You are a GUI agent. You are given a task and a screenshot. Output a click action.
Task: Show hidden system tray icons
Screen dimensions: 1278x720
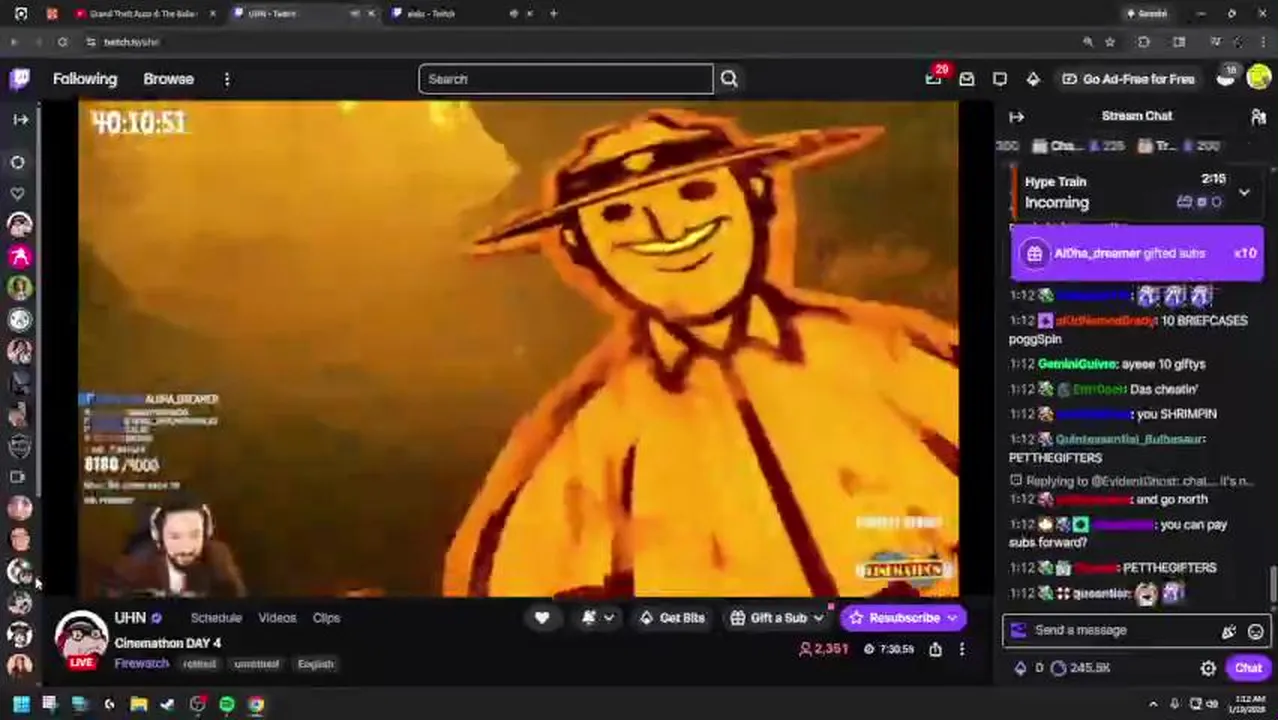[1153, 704]
